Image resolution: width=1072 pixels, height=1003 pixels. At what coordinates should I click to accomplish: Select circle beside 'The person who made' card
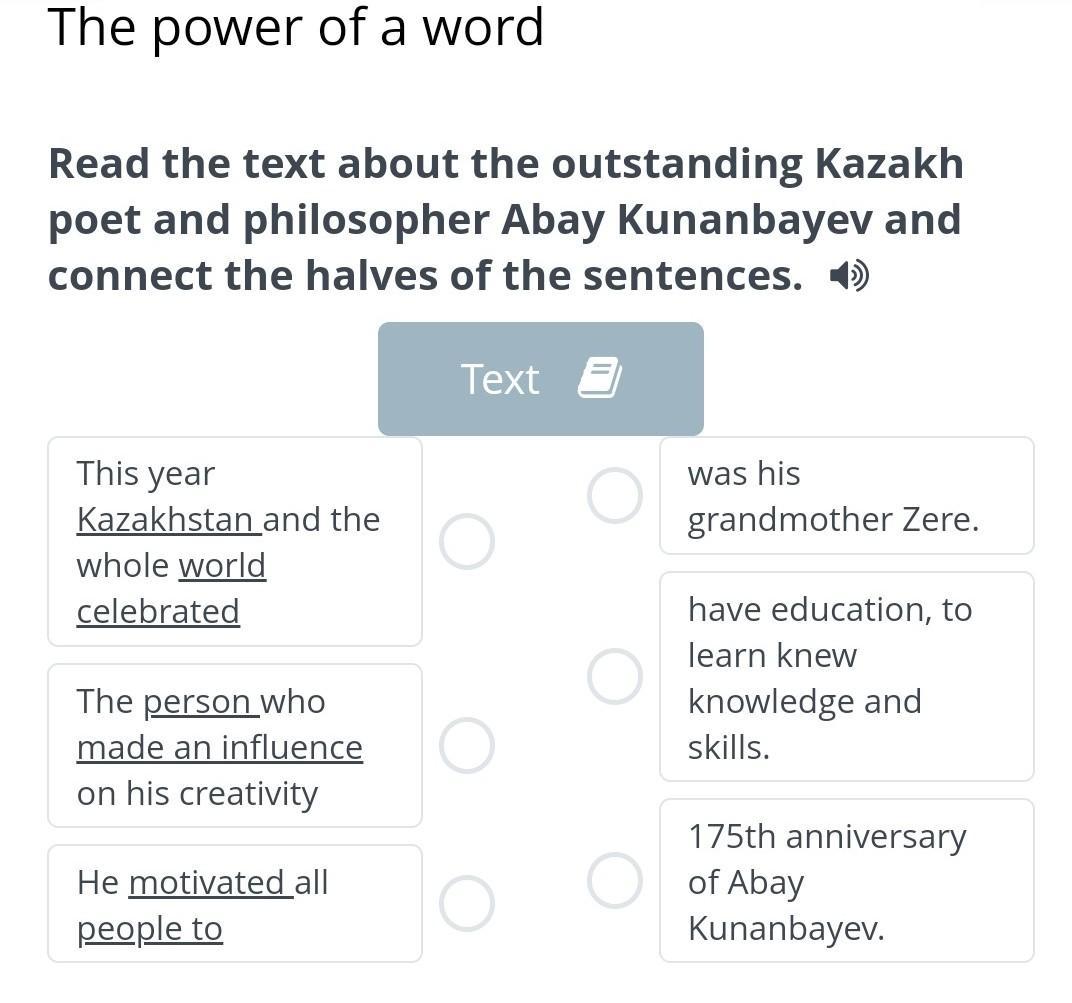click(467, 745)
